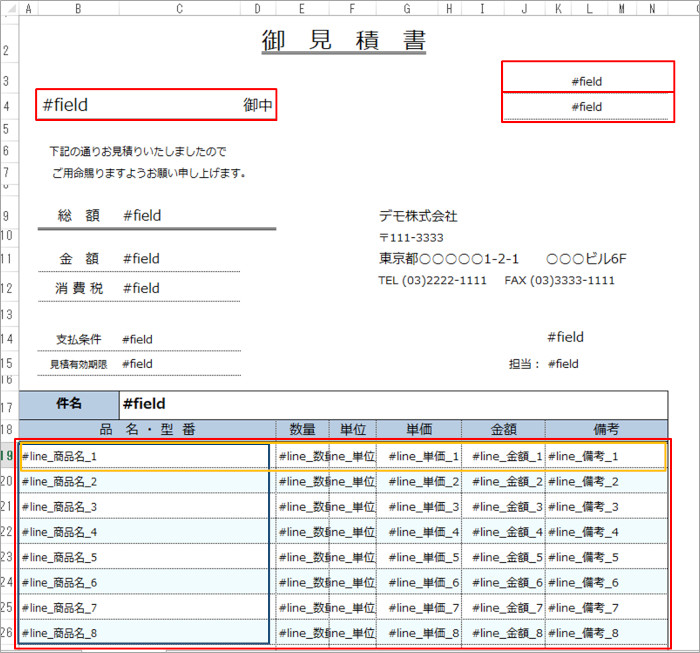The height and width of the screenshot is (653, 700).
Task: Select the #field value next to 総額
Action: (x=142, y=216)
